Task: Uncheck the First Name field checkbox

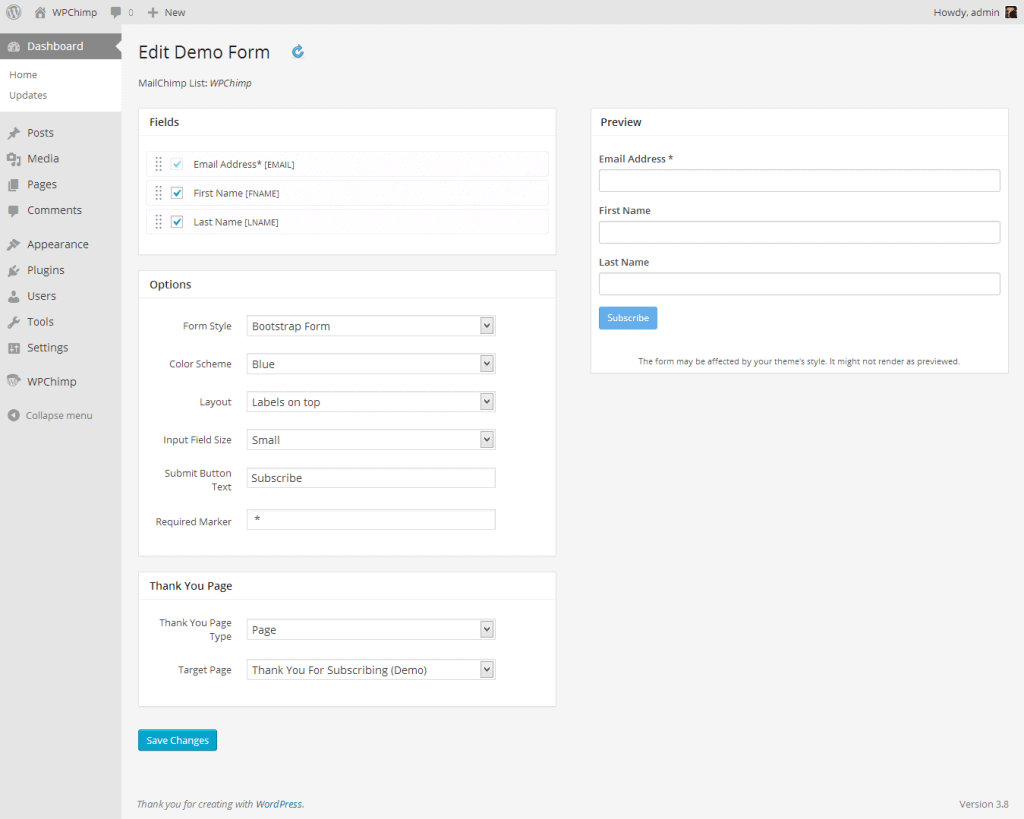Action: pos(177,193)
